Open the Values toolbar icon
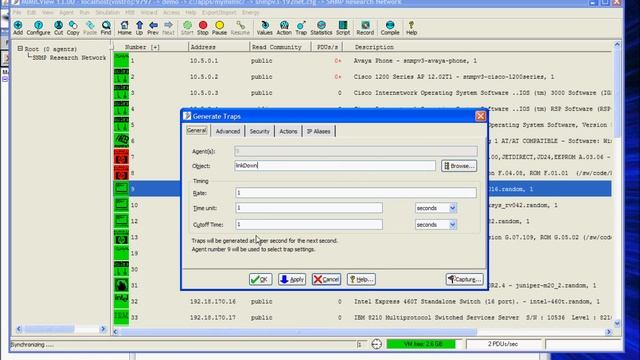Screen dimensions: 640x360 click(x=264, y=28)
